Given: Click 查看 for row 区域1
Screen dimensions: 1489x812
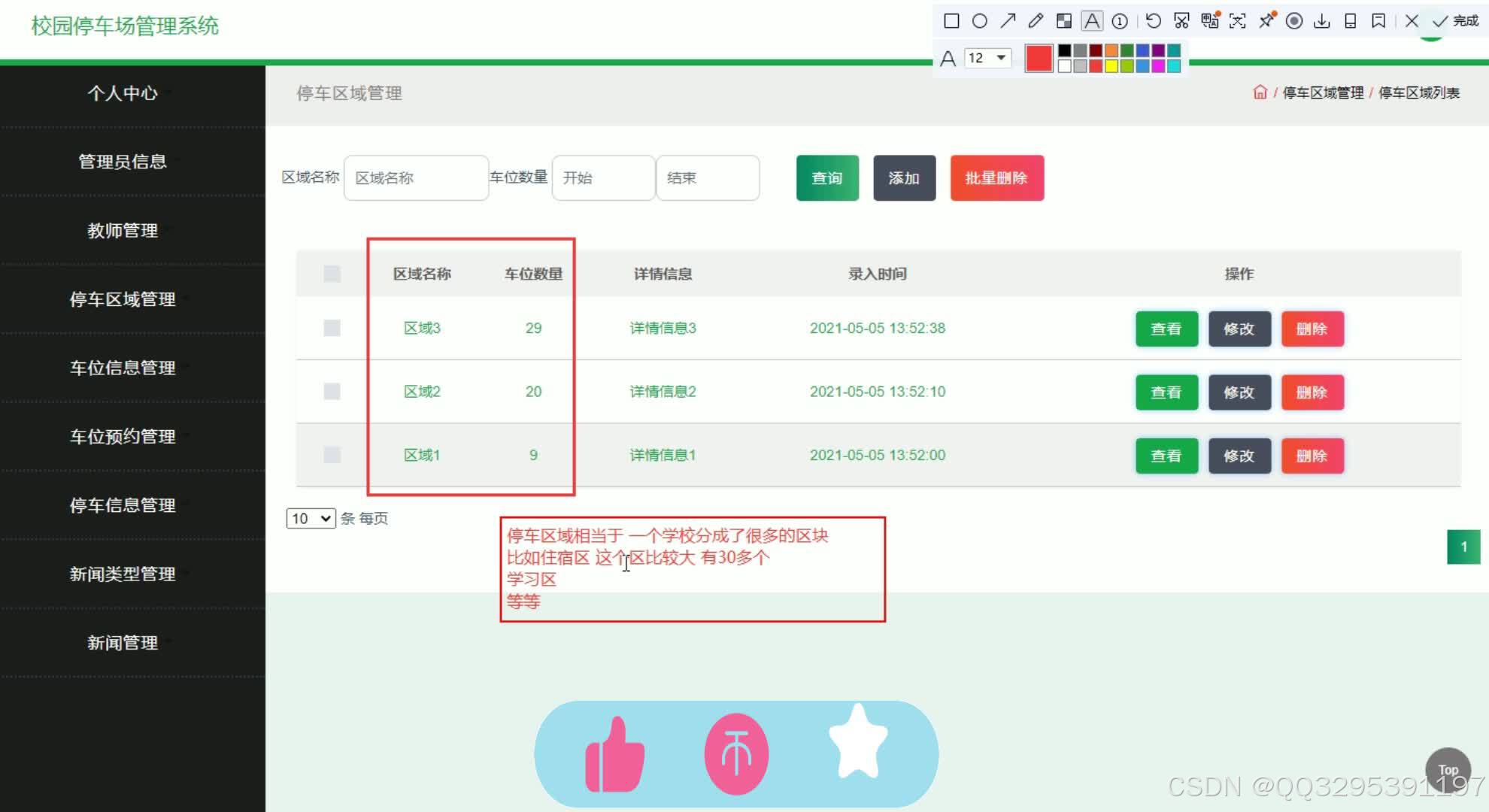Looking at the screenshot, I should (1166, 456).
